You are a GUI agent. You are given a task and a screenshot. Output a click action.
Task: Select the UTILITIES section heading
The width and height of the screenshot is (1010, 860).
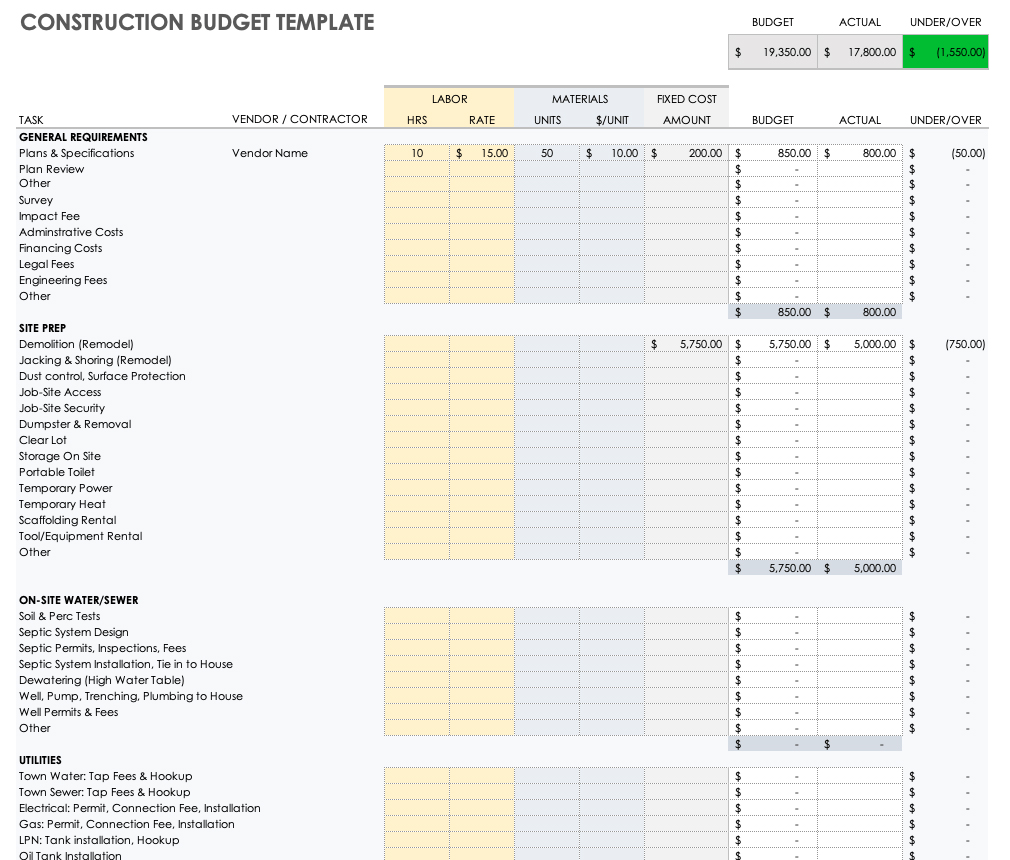[x=44, y=760]
